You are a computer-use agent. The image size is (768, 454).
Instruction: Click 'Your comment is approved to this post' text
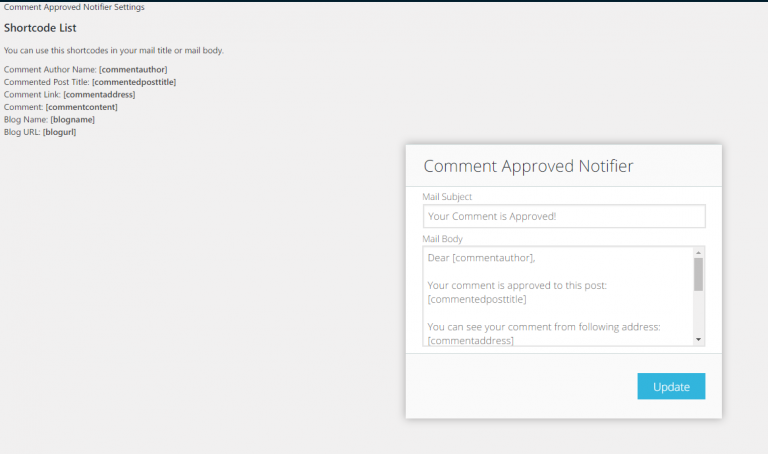click(x=517, y=285)
